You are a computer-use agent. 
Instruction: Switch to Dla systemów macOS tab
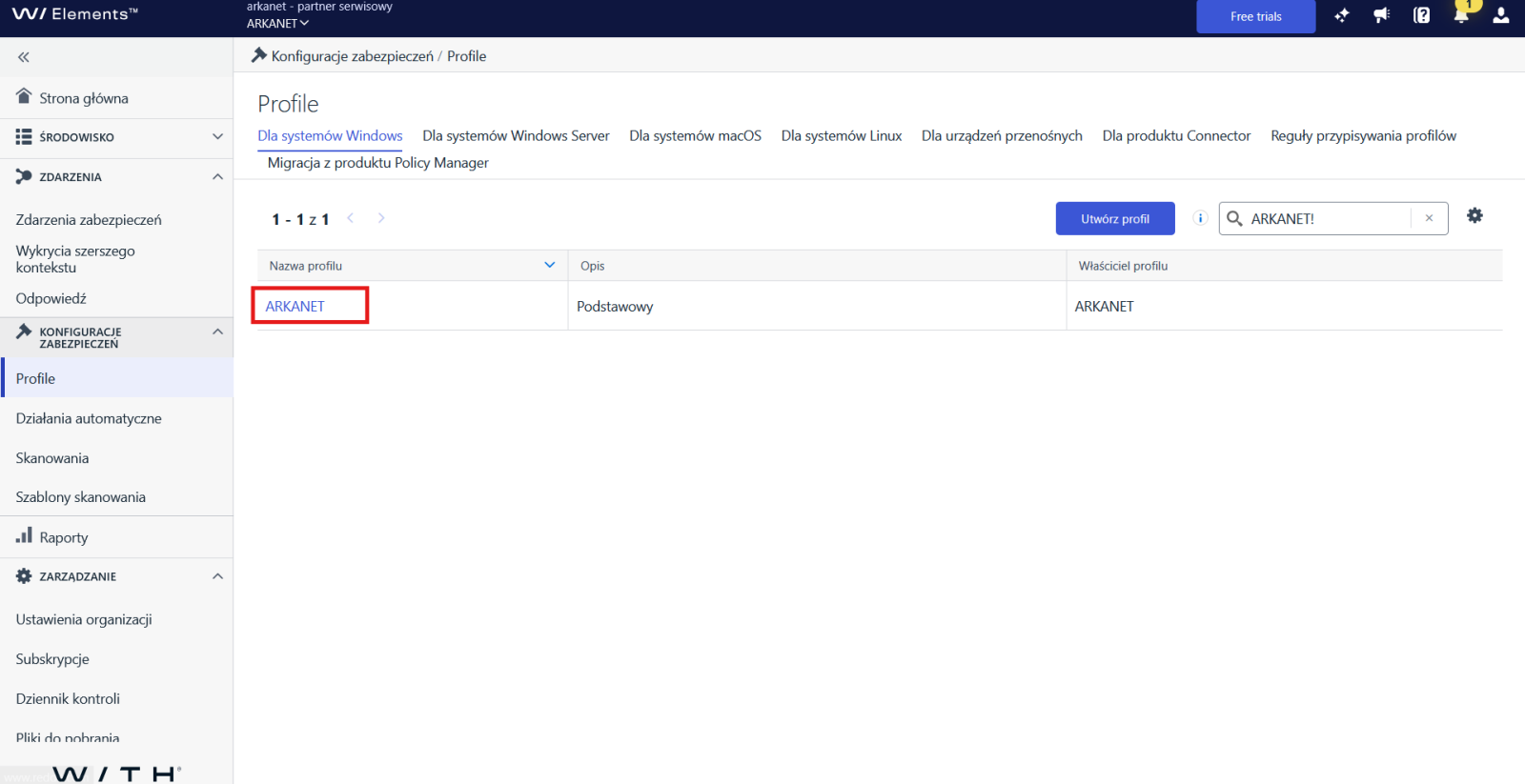pyautogui.click(x=695, y=136)
